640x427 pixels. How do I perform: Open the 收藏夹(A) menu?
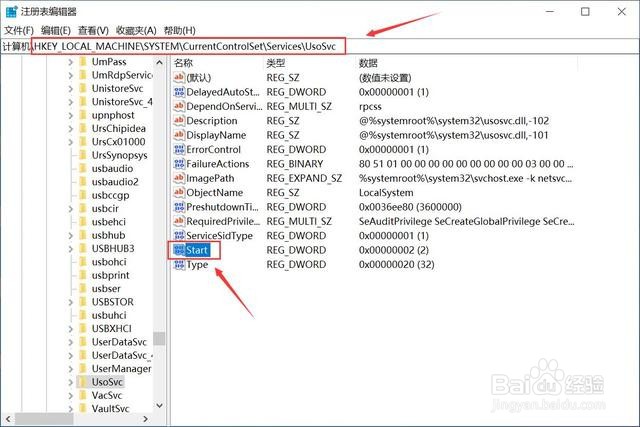click(x=136, y=31)
